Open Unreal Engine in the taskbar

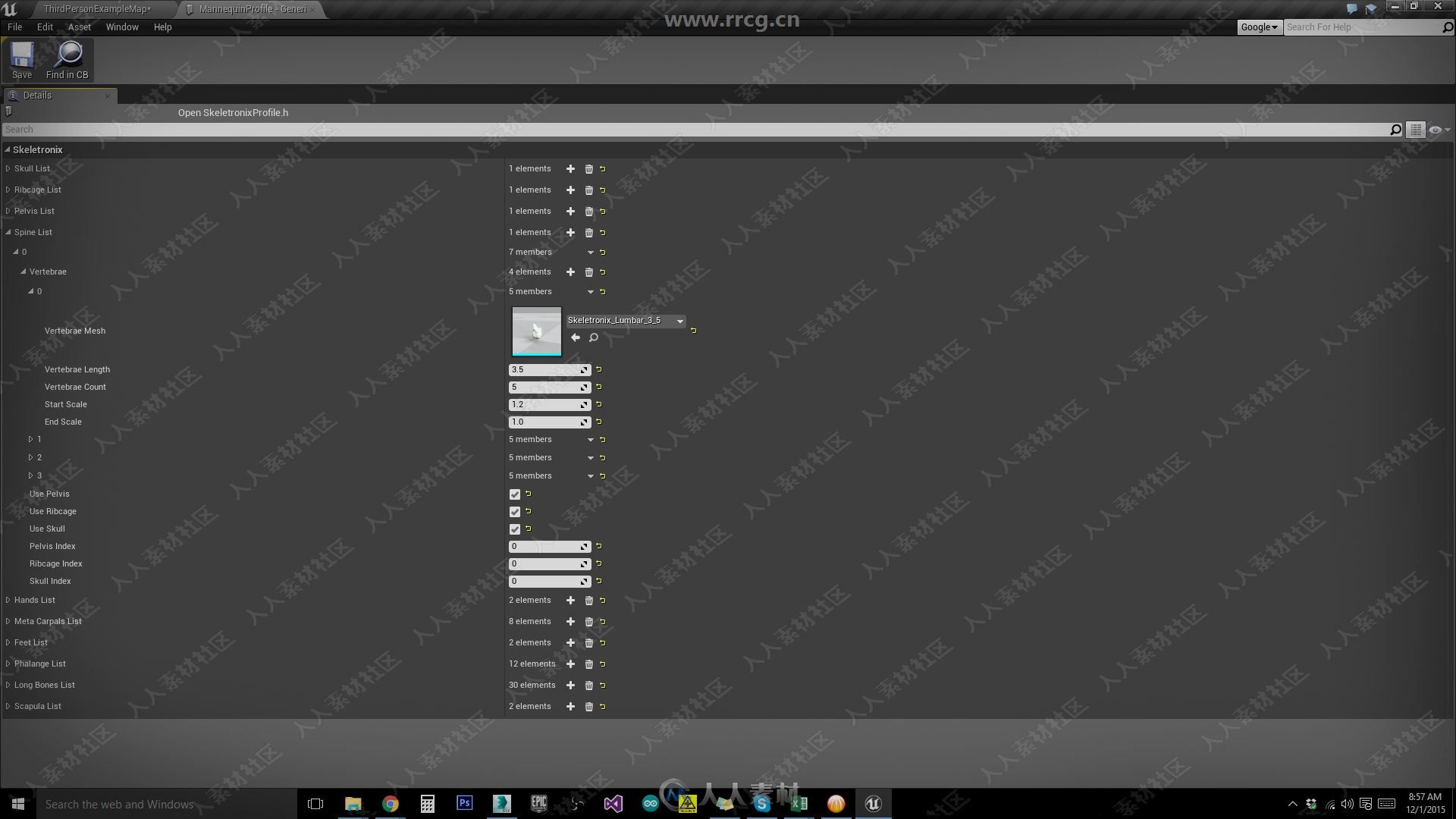[x=873, y=804]
